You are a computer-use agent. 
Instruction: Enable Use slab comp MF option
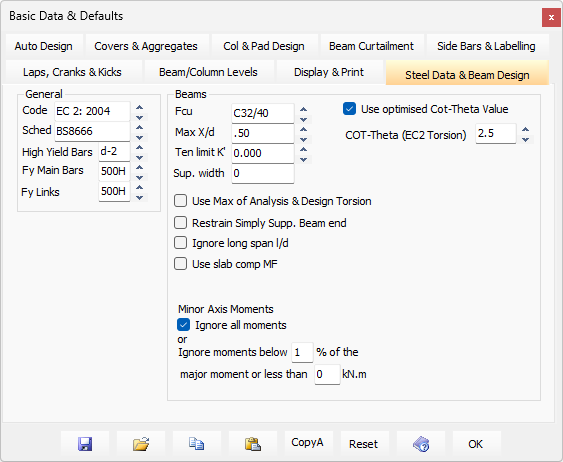pyautogui.click(x=180, y=264)
